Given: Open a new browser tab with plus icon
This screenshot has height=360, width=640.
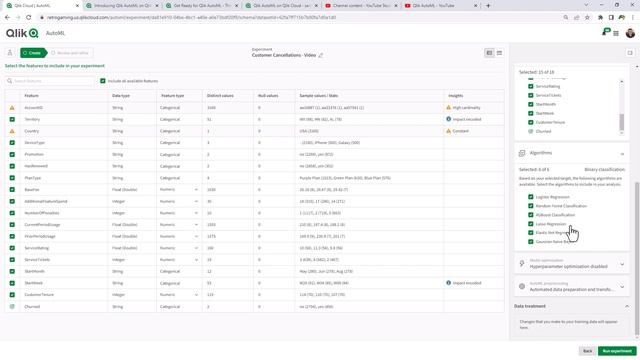Looking at the screenshot, I should [x=488, y=6].
